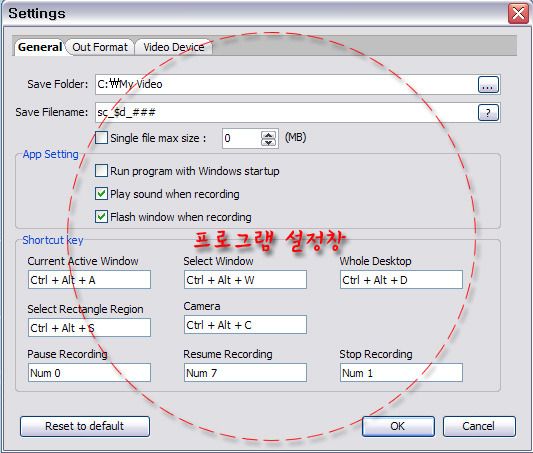Click the 'Whole Desktop' label
533x453 pixels.
[375, 261]
